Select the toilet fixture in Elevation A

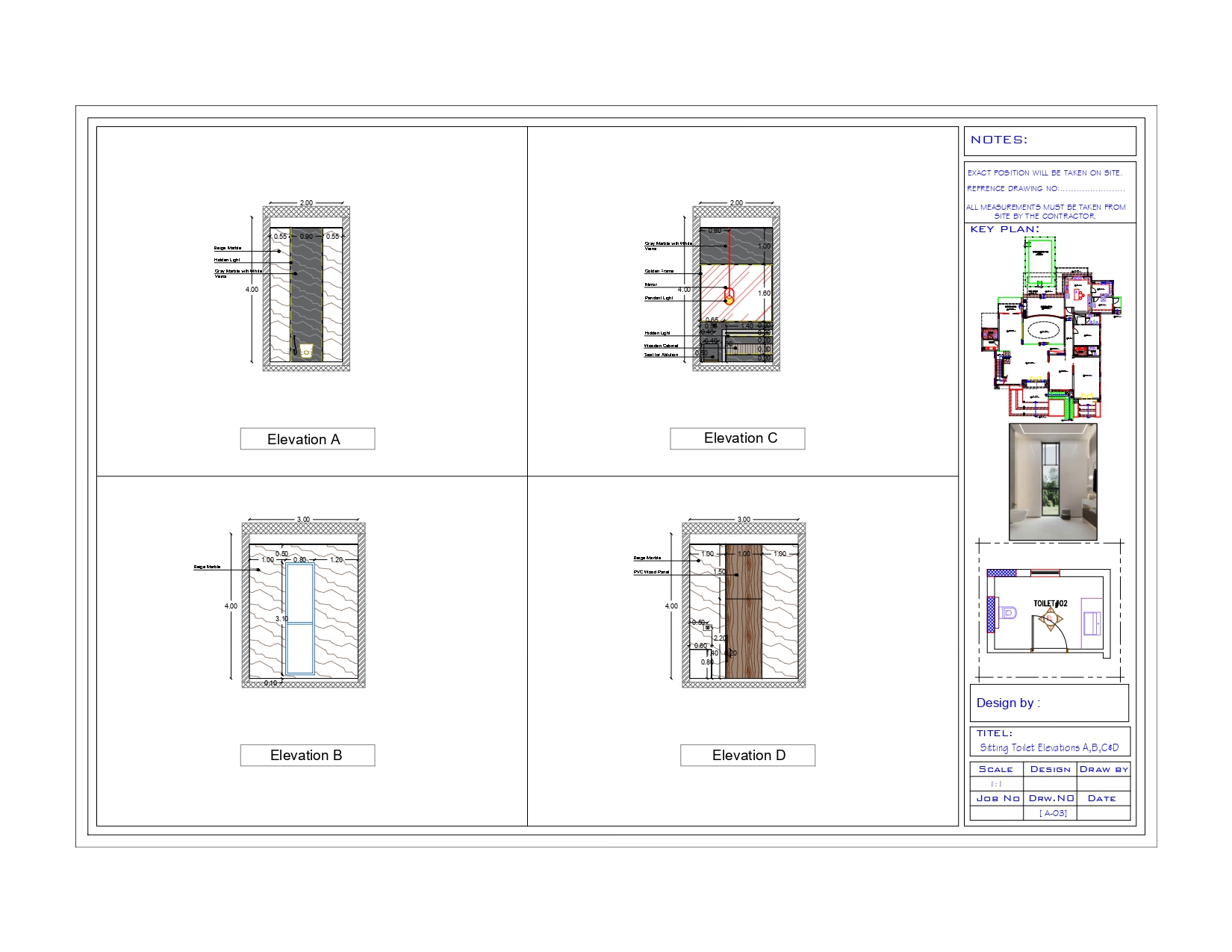(306, 349)
